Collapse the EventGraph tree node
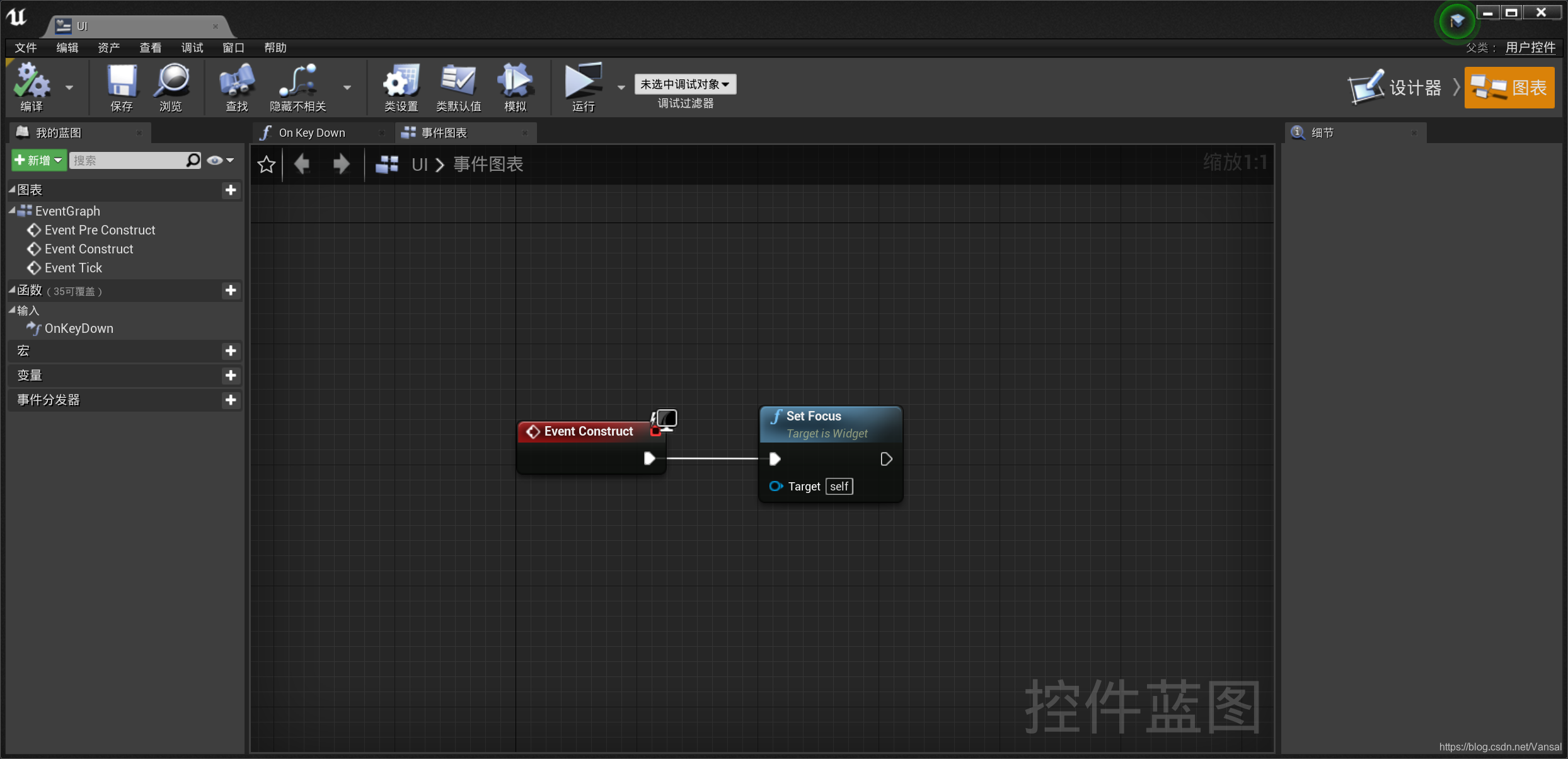Viewport: 1568px width, 759px height. click(x=12, y=211)
